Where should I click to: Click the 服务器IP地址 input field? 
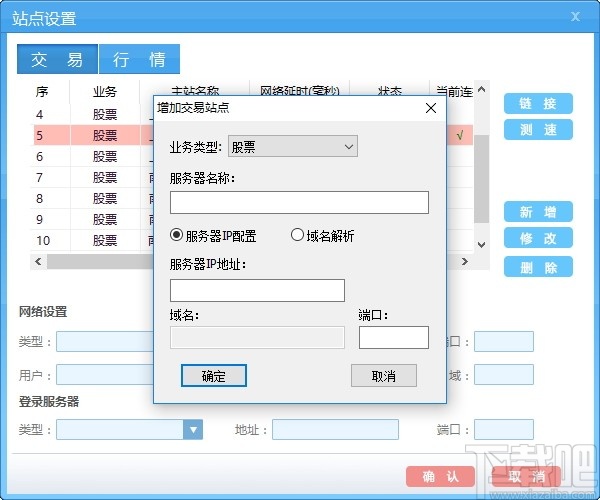257,290
